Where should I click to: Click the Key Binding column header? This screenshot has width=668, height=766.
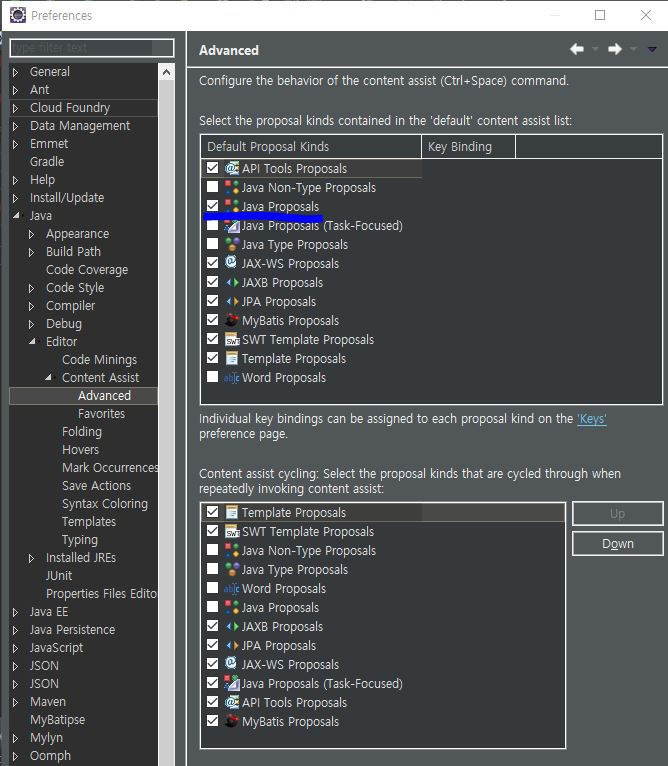click(468, 147)
